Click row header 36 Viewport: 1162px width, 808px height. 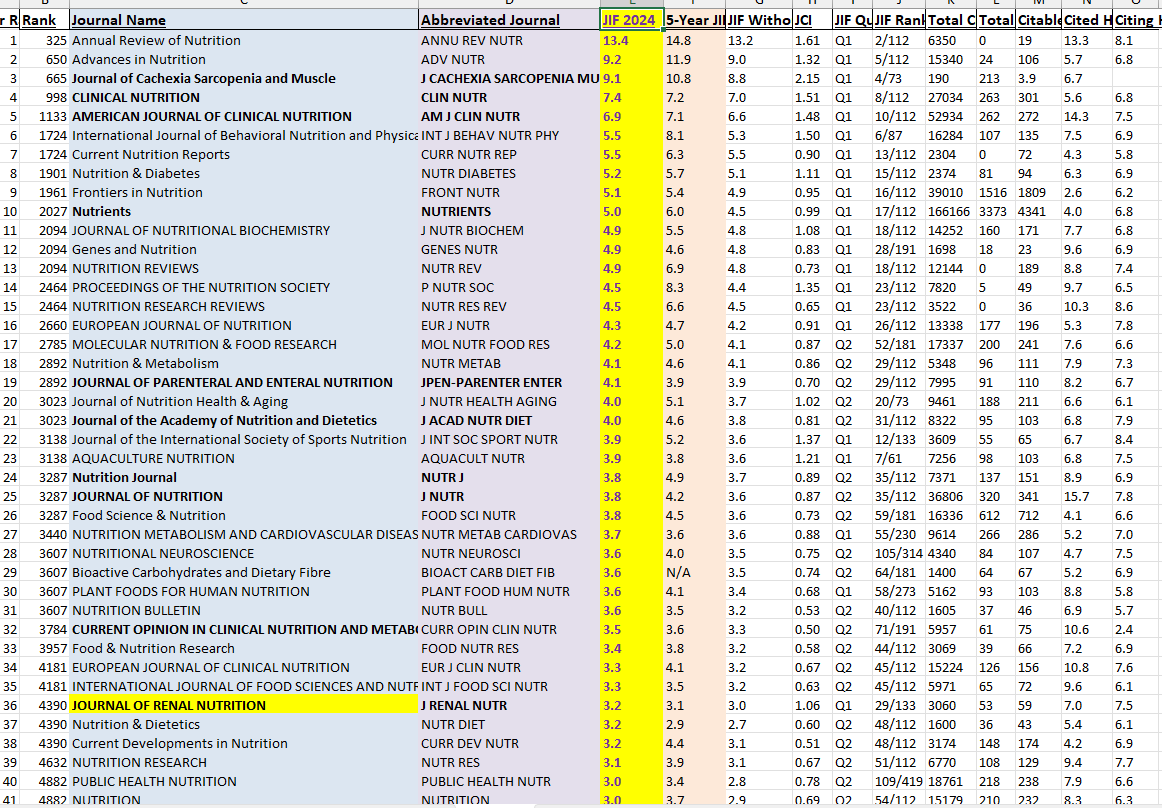click(x=10, y=706)
